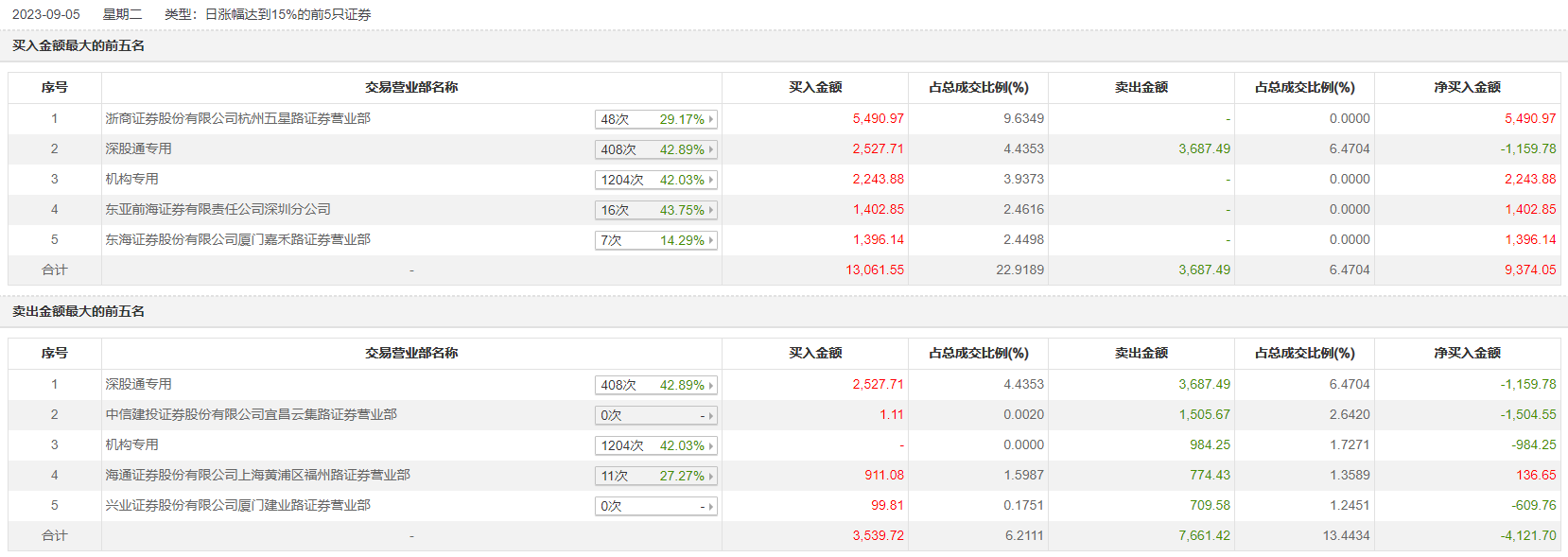Screen dimensions: 1568x557
Task: Click 海通证券 row's net amount 136.65
Action: [x=1536, y=475]
